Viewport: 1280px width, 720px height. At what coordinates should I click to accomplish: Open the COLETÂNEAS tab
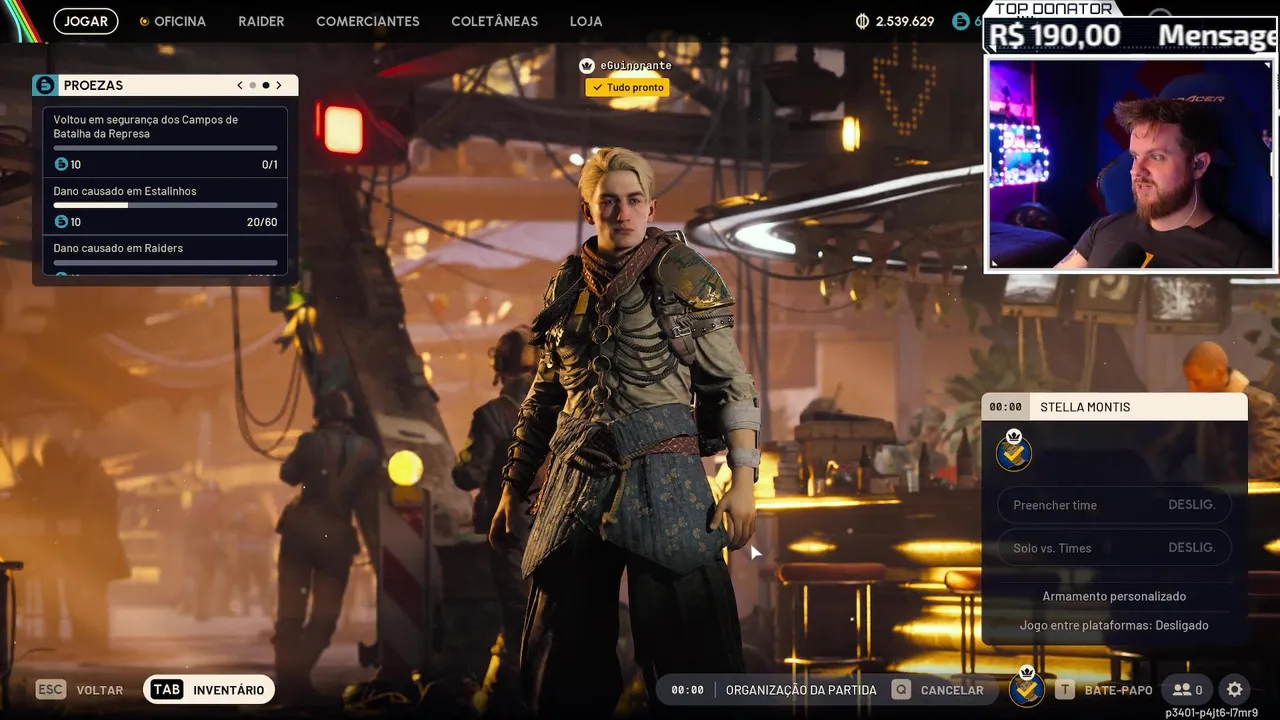[x=494, y=21]
